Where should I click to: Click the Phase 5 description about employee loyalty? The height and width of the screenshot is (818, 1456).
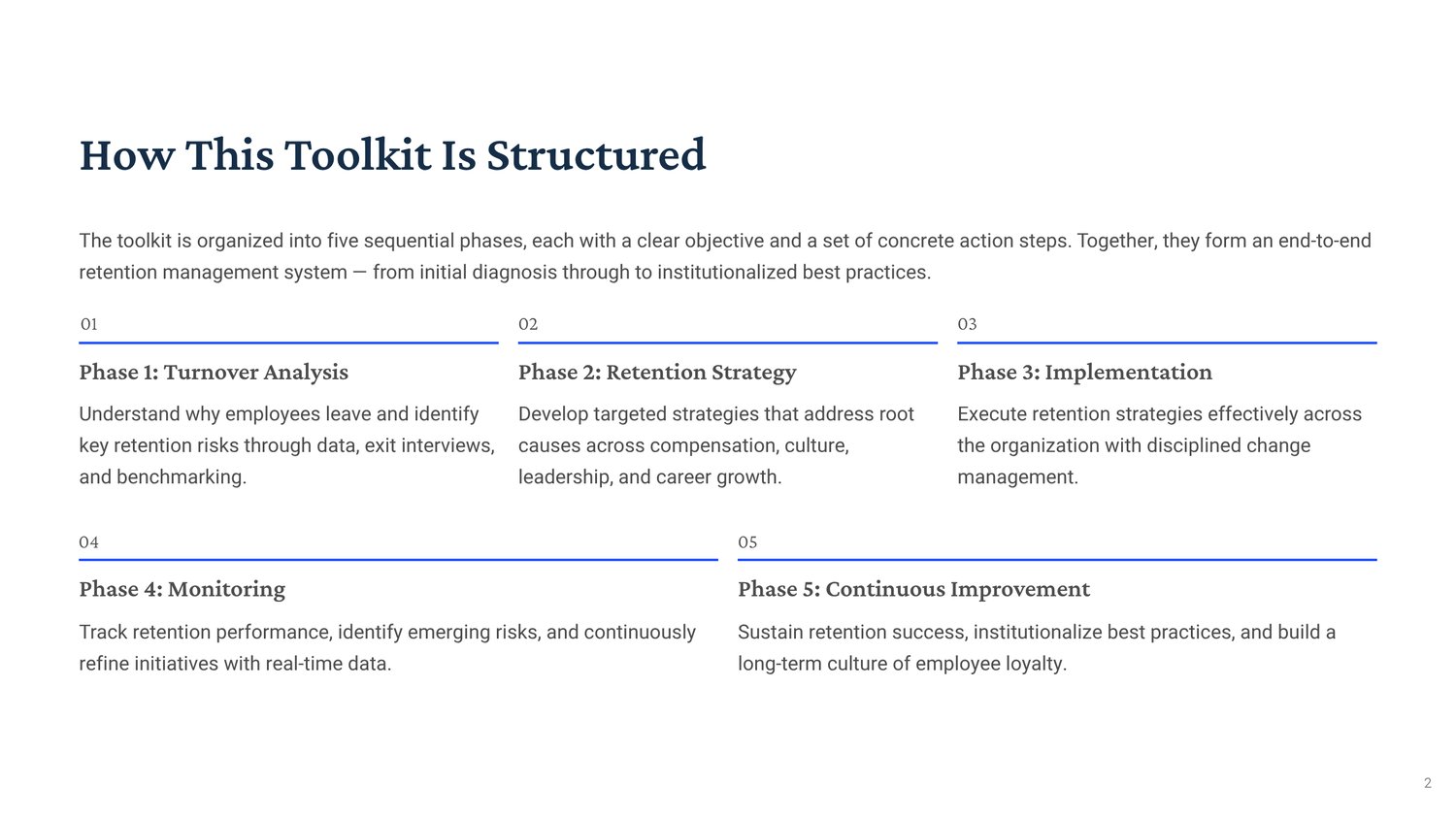click(x=1037, y=648)
